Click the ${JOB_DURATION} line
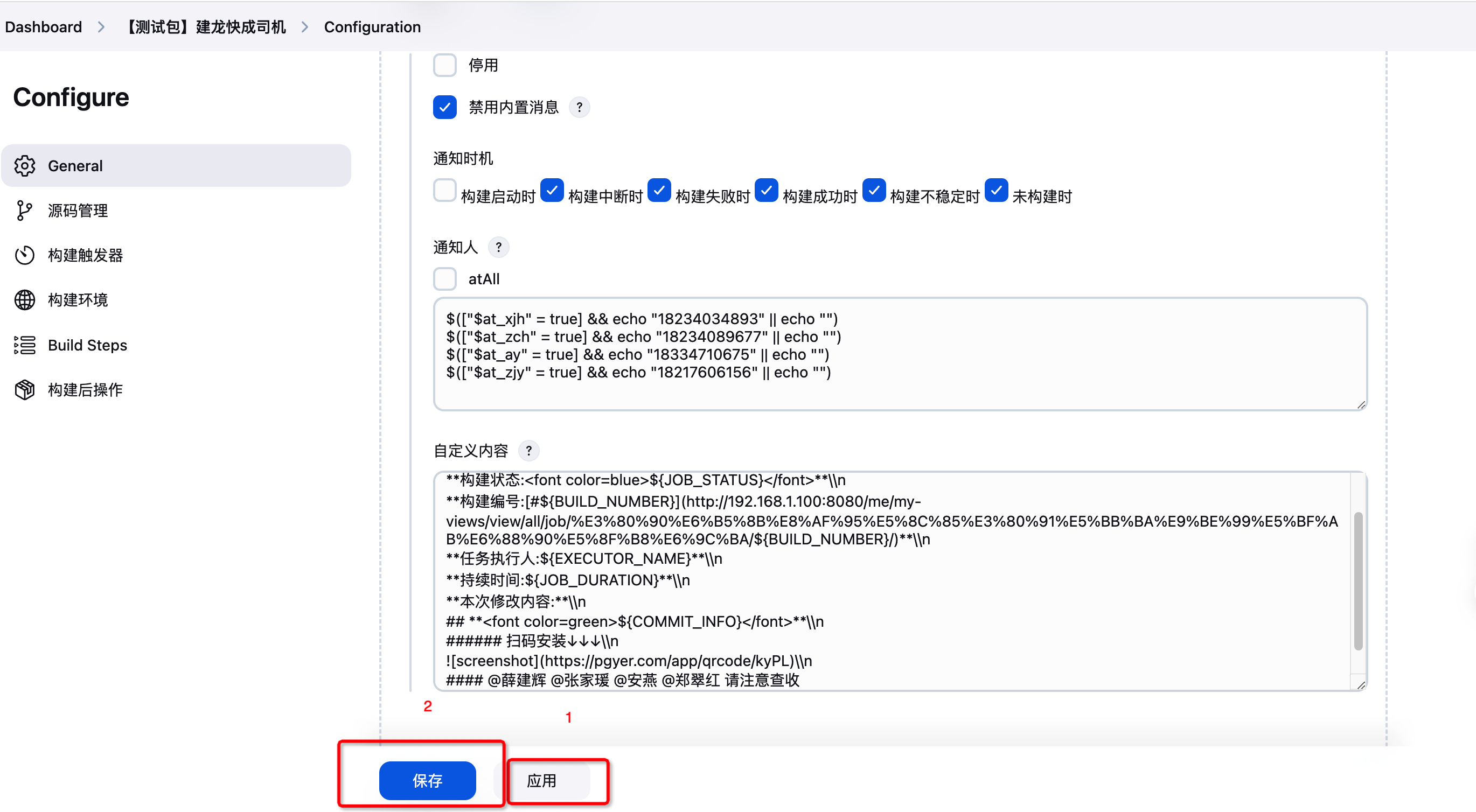 point(568,580)
